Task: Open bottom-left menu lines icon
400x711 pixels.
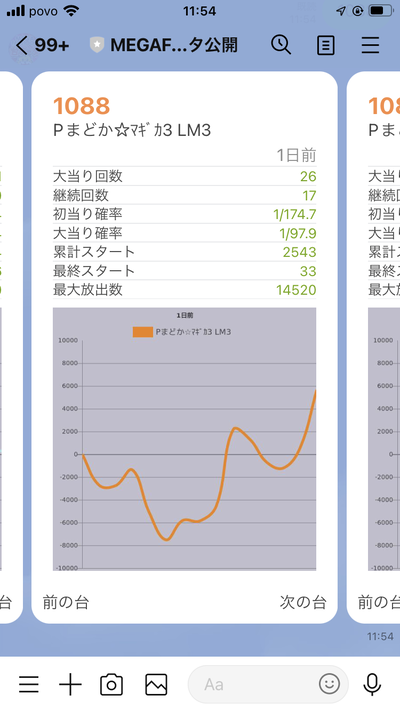Action: 29,684
